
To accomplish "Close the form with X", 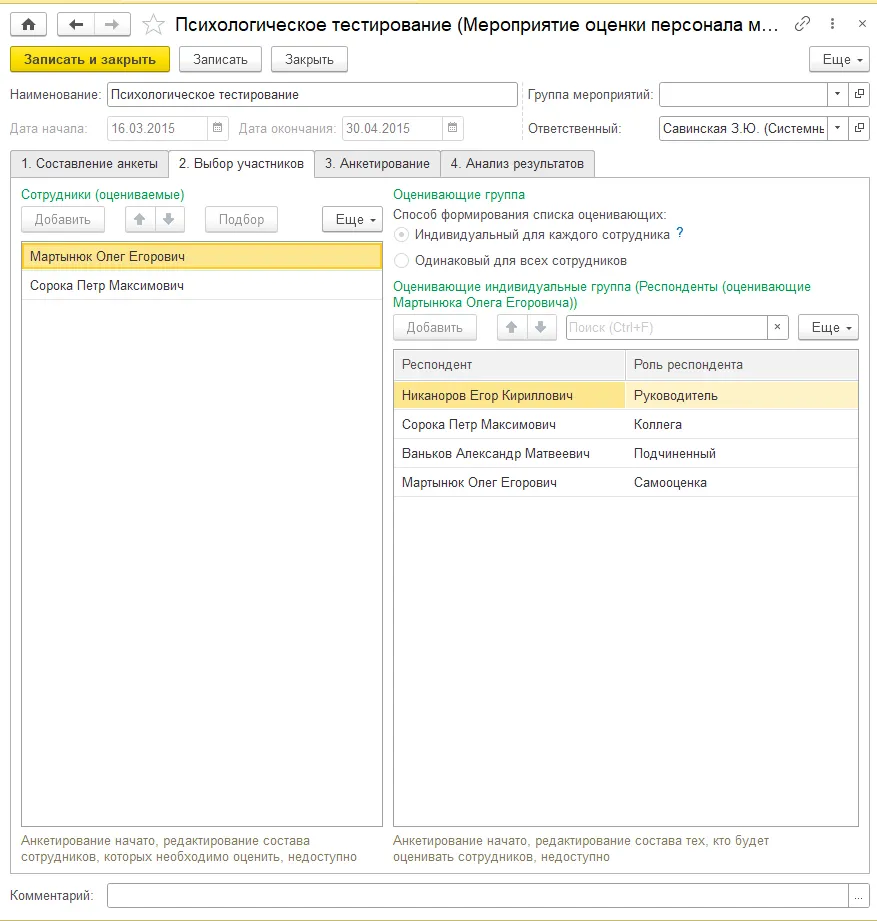I will point(862,23).
